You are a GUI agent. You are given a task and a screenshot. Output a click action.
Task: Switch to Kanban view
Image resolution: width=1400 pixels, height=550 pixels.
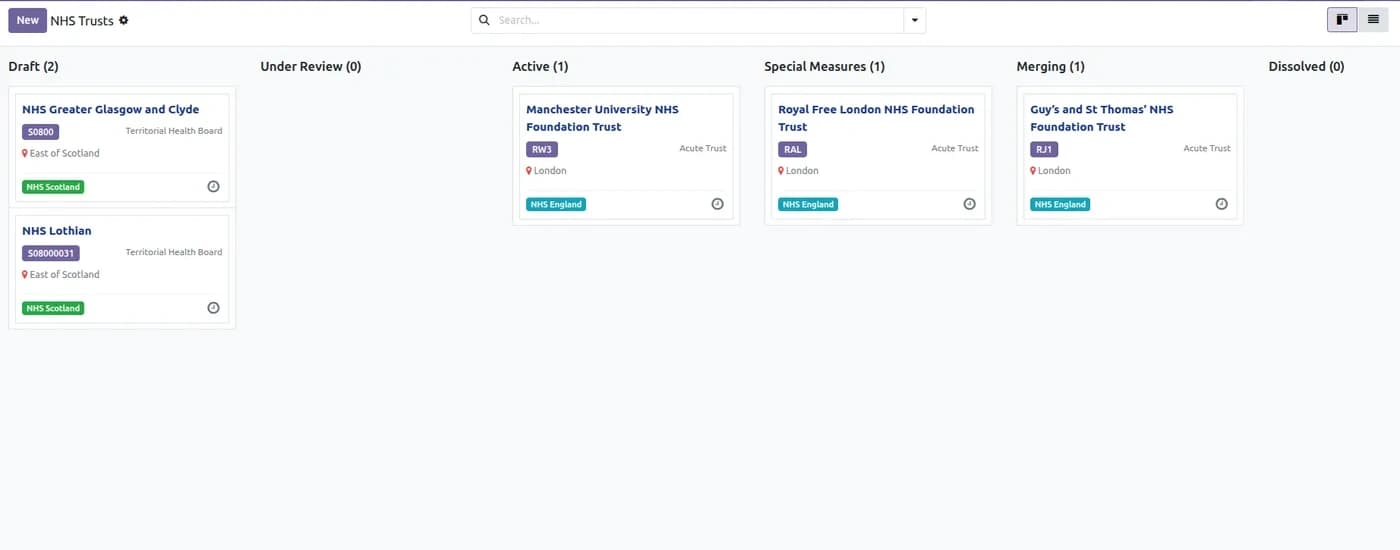pos(1342,20)
